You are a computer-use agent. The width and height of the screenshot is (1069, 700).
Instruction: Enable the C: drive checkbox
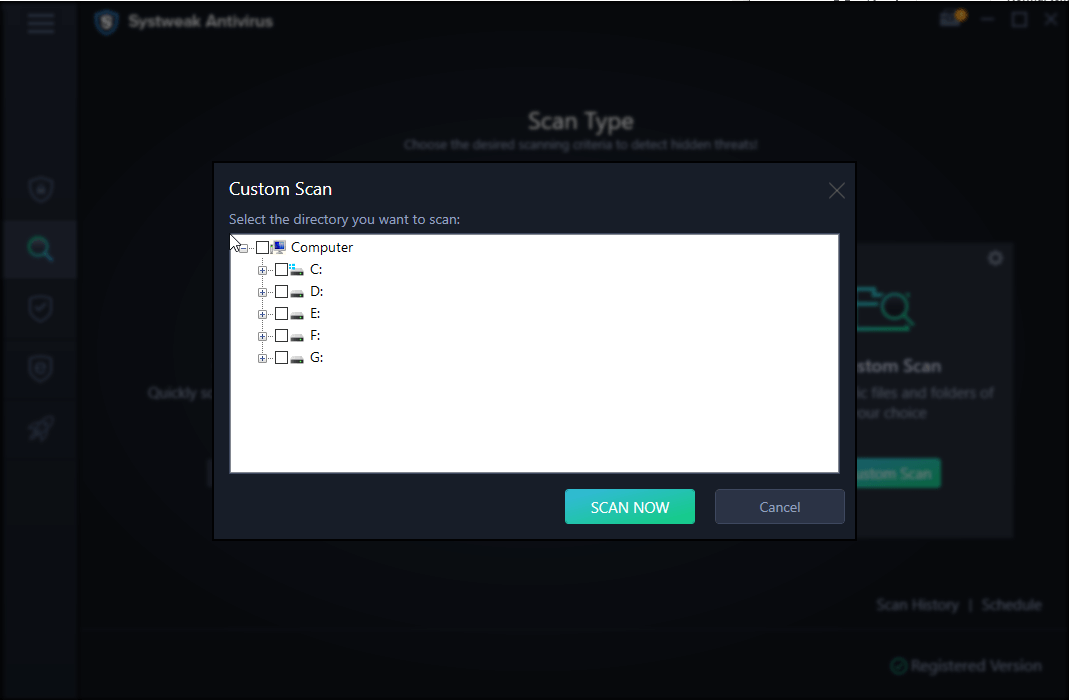(x=281, y=269)
